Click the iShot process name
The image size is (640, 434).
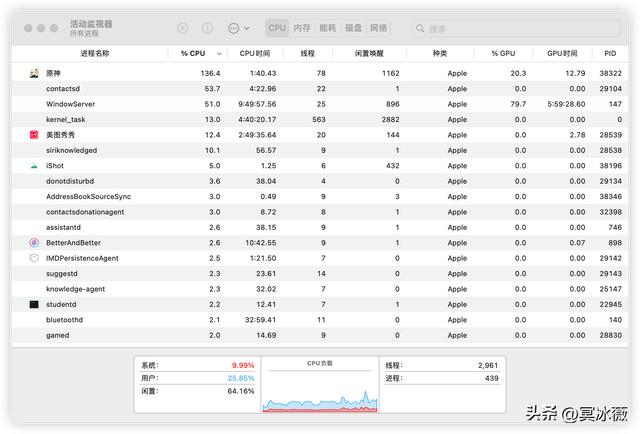[55, 166]
